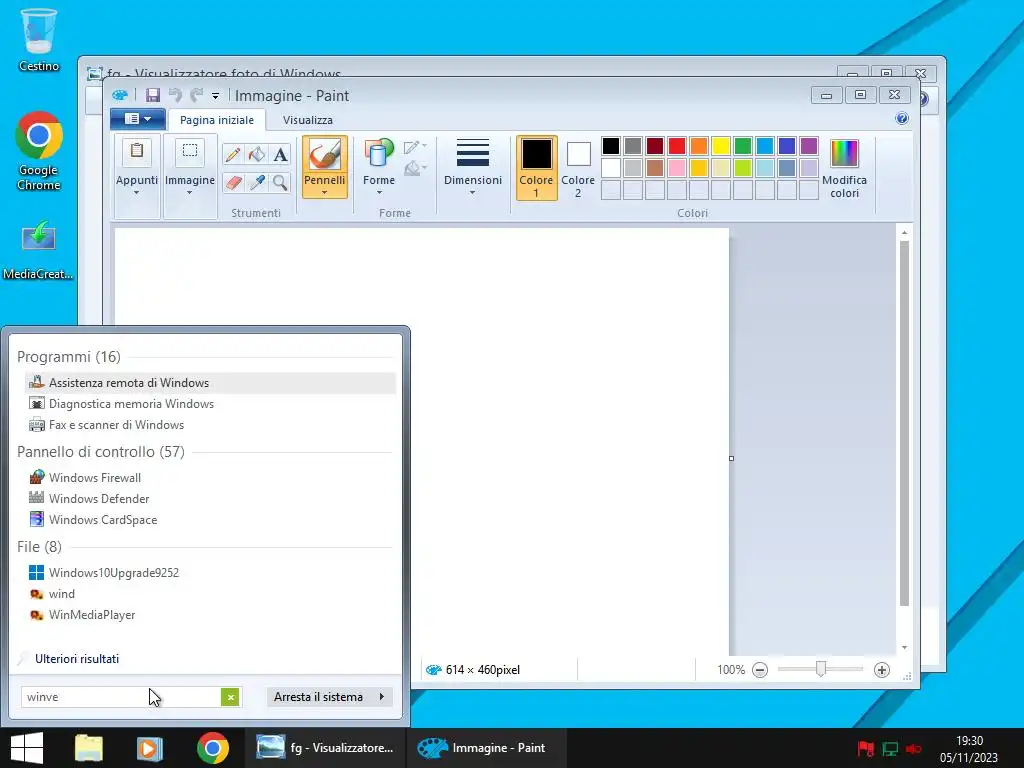
Task: Select the Pencil tool in Paint
Action: point(232,154)
